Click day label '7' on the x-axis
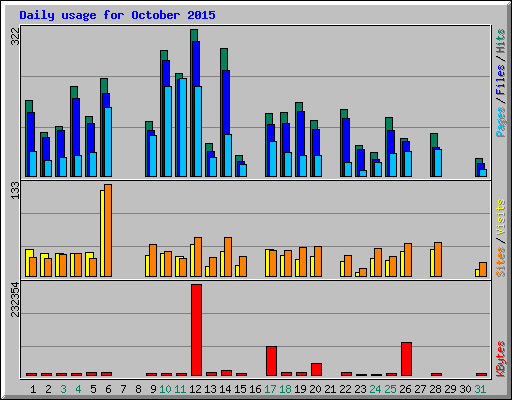512x400 pixels. pyautogui.click(x=123, y=389)
